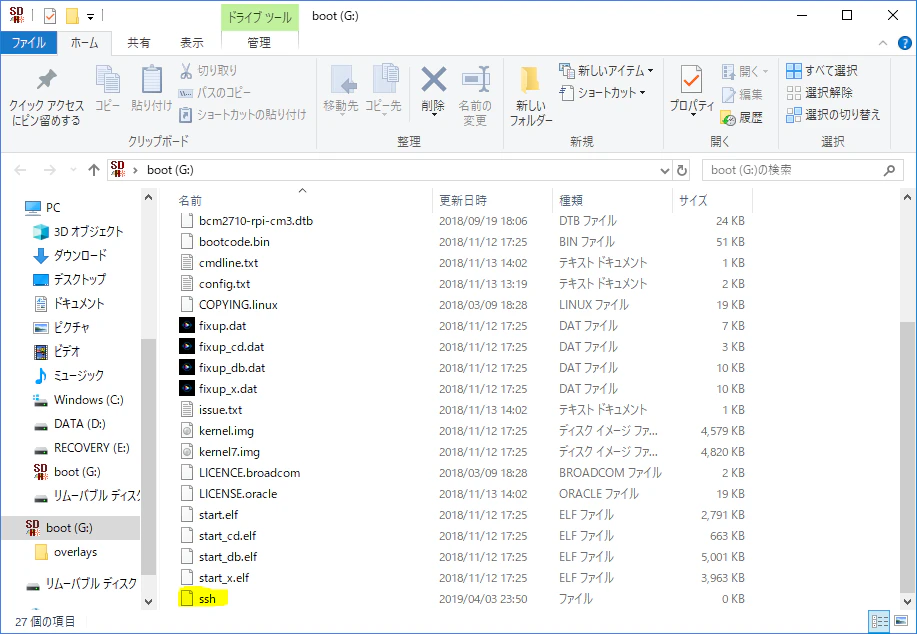Screen dimensions: 917x634
Task: Select Windows (C:) drive in navigation pane
Action: [x=88, y=400]
